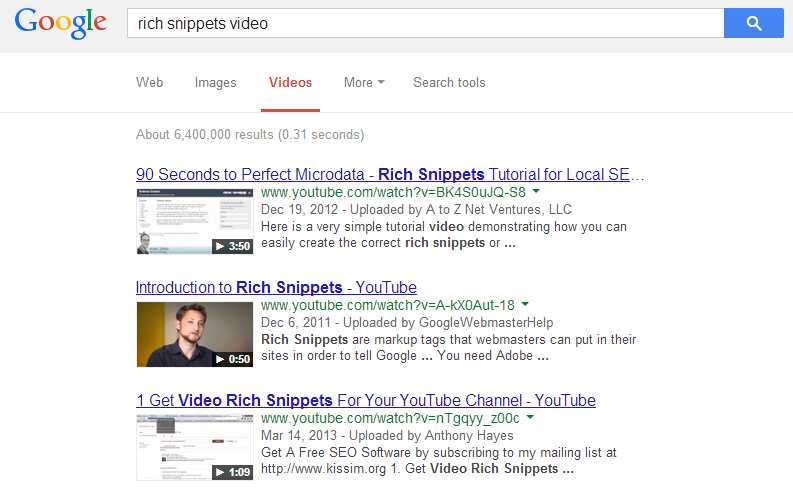The image size is (793, 490).
Task: Open '90 Seconds to Perfect Microdata' result link
Action: [x=390, y=174]
